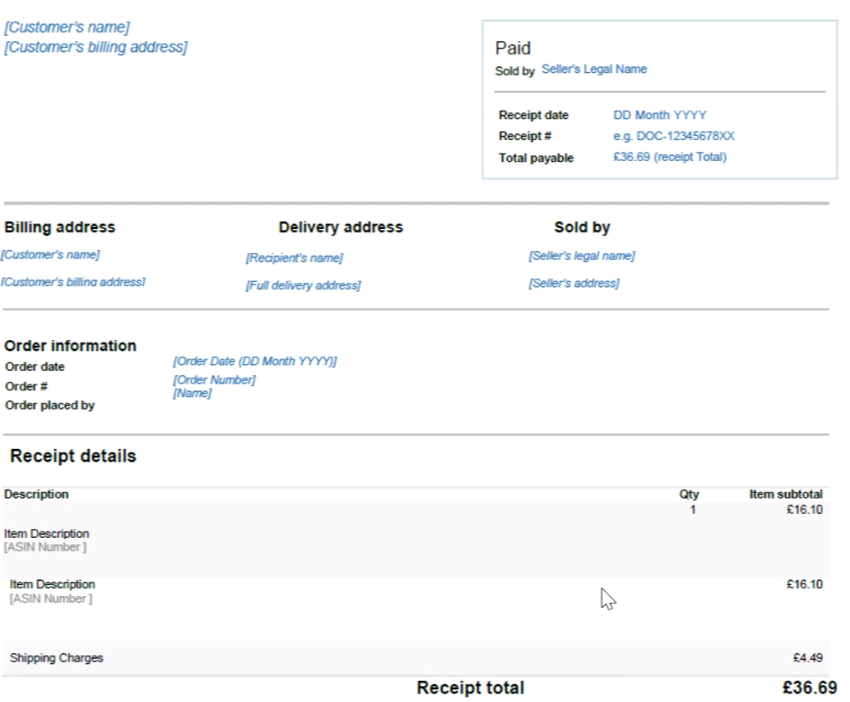Screen dimensions: 850x702
Task: Click the Description column header
Action: coord(36,494)
